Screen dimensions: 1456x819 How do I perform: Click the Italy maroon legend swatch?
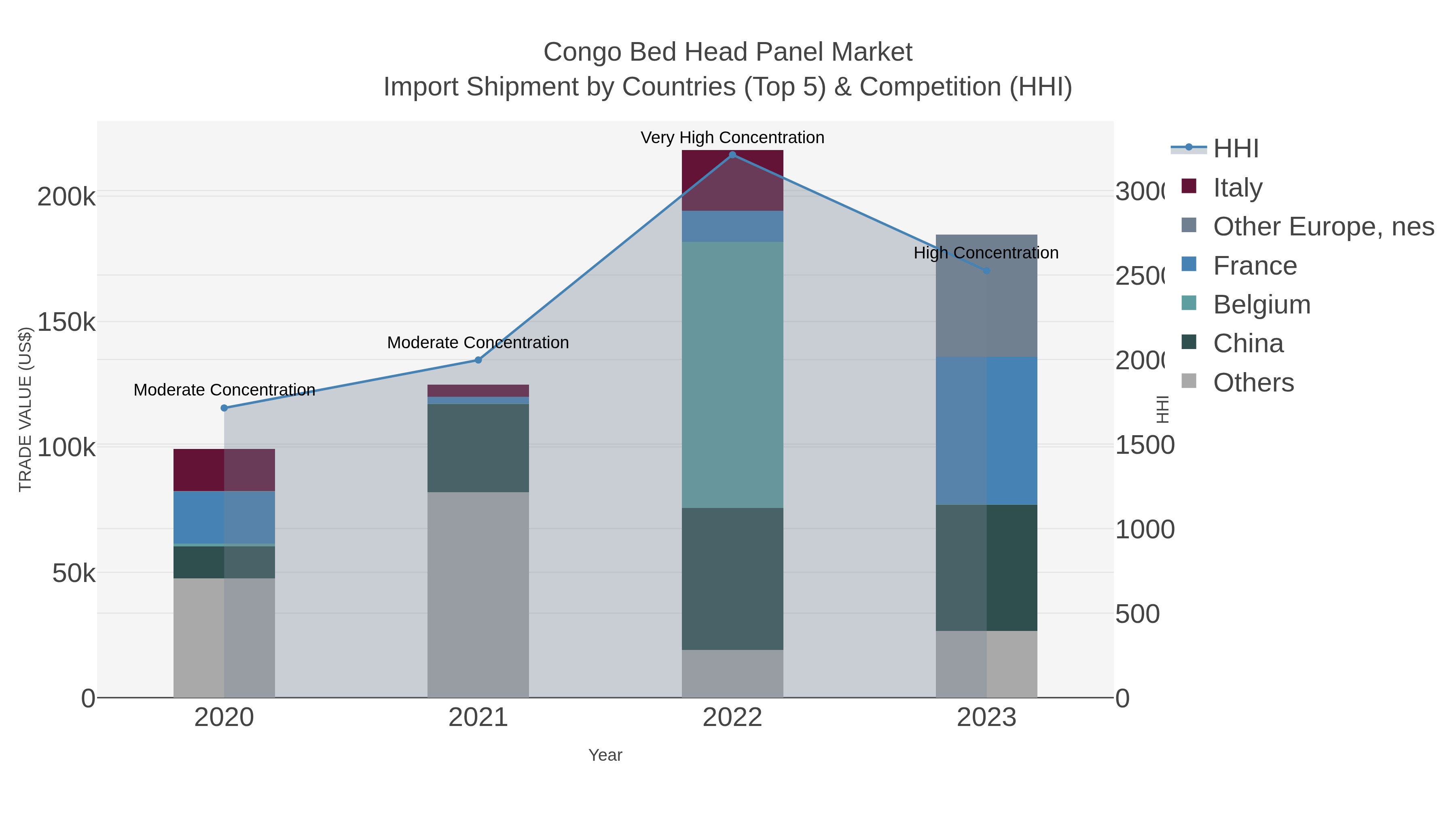coord(1189,186)
